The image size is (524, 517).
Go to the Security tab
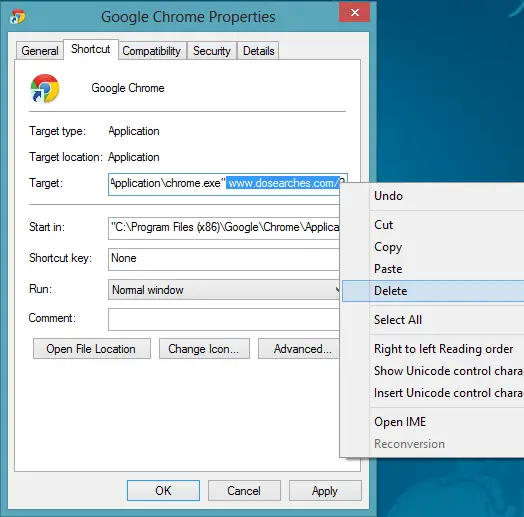212,51
